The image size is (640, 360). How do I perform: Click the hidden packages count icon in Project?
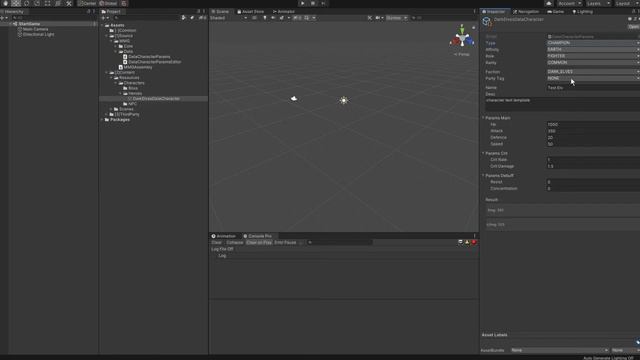[202, 18]
